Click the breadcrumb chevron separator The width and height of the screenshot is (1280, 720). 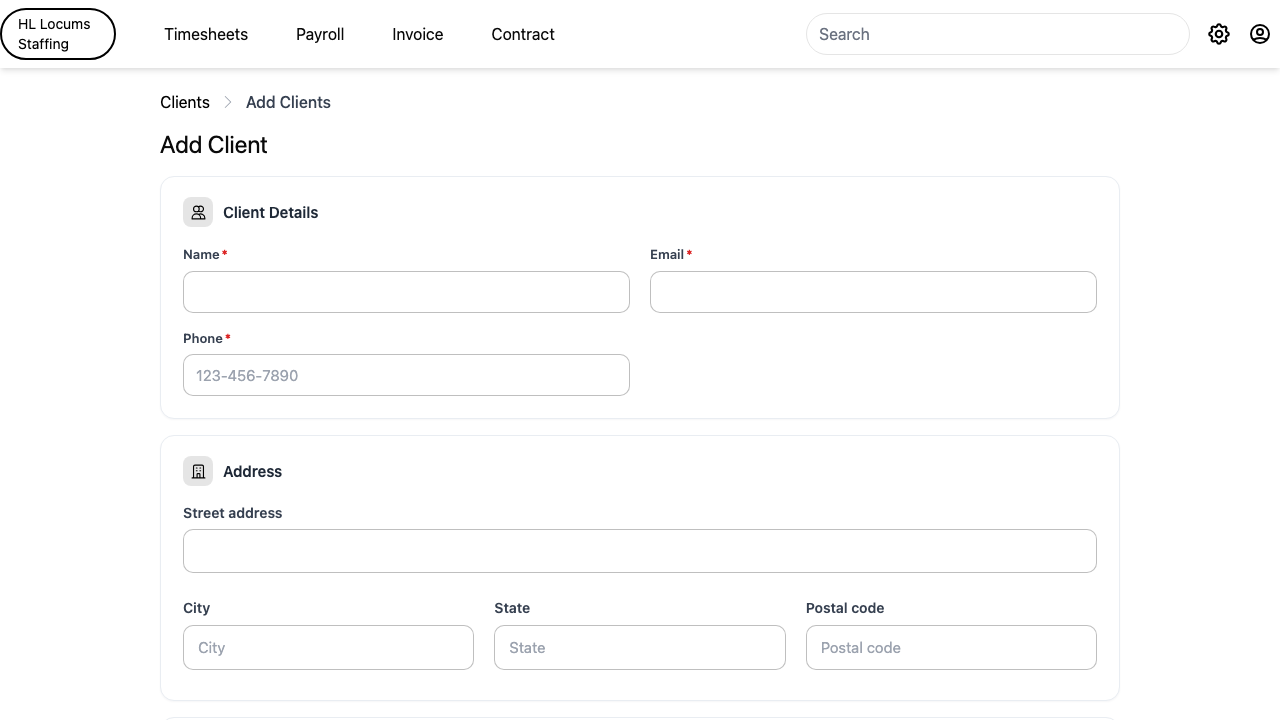point(228,102)
